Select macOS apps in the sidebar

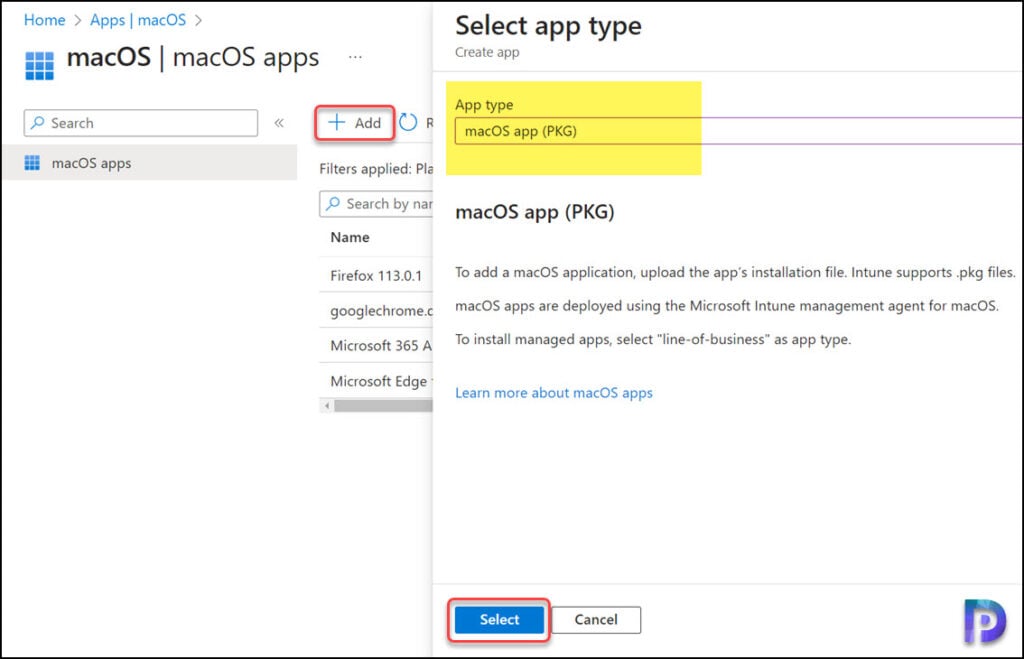(150, 163)
